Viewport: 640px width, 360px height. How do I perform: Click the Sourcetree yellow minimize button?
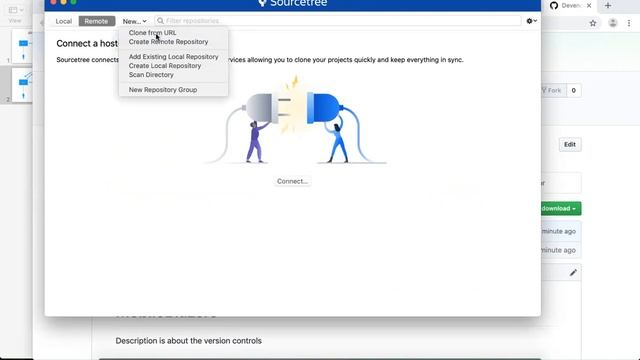pos(63,2)
